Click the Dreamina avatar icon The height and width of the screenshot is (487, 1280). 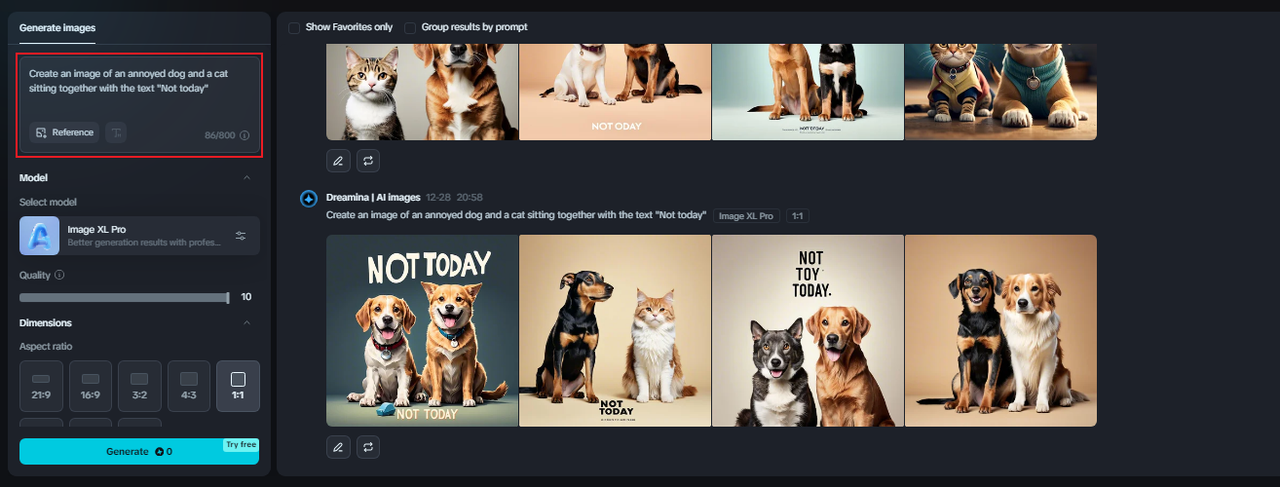(309, 198)
